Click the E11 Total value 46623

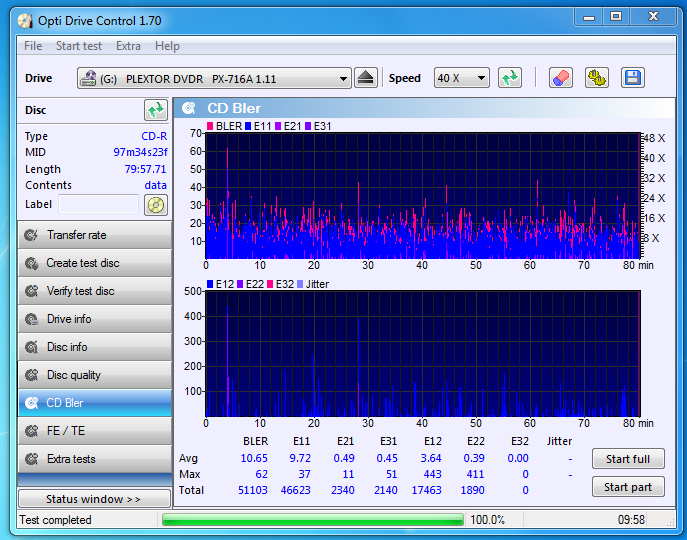tap(295, 490)
